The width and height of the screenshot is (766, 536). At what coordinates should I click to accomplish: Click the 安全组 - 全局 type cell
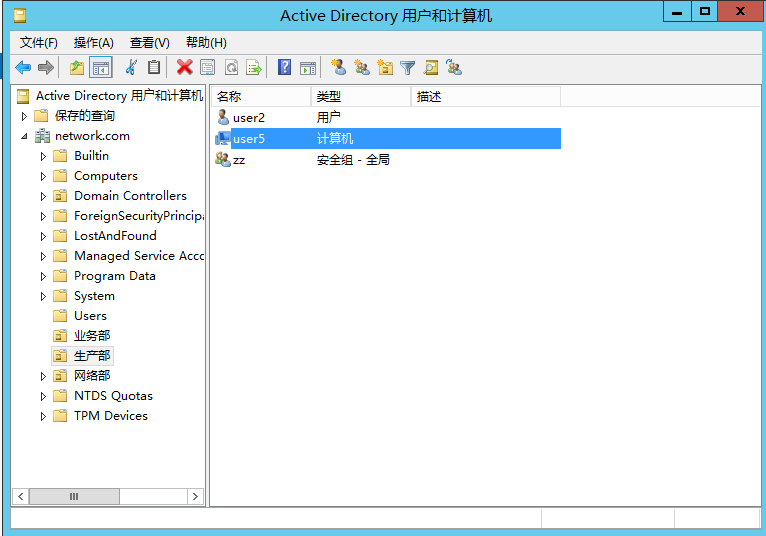click(x=353, y=160)
